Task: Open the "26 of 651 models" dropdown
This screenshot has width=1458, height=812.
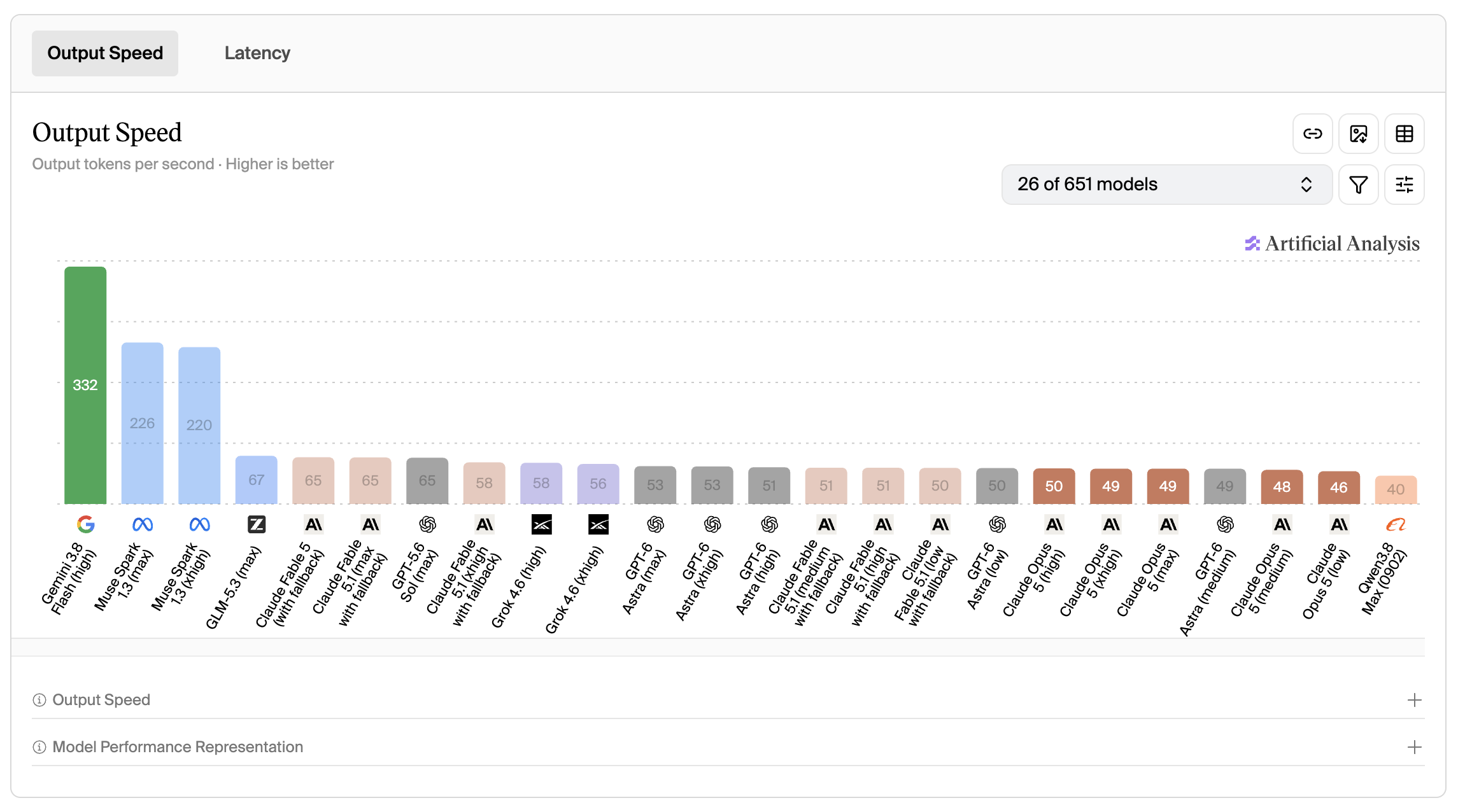Action: 1166,185
